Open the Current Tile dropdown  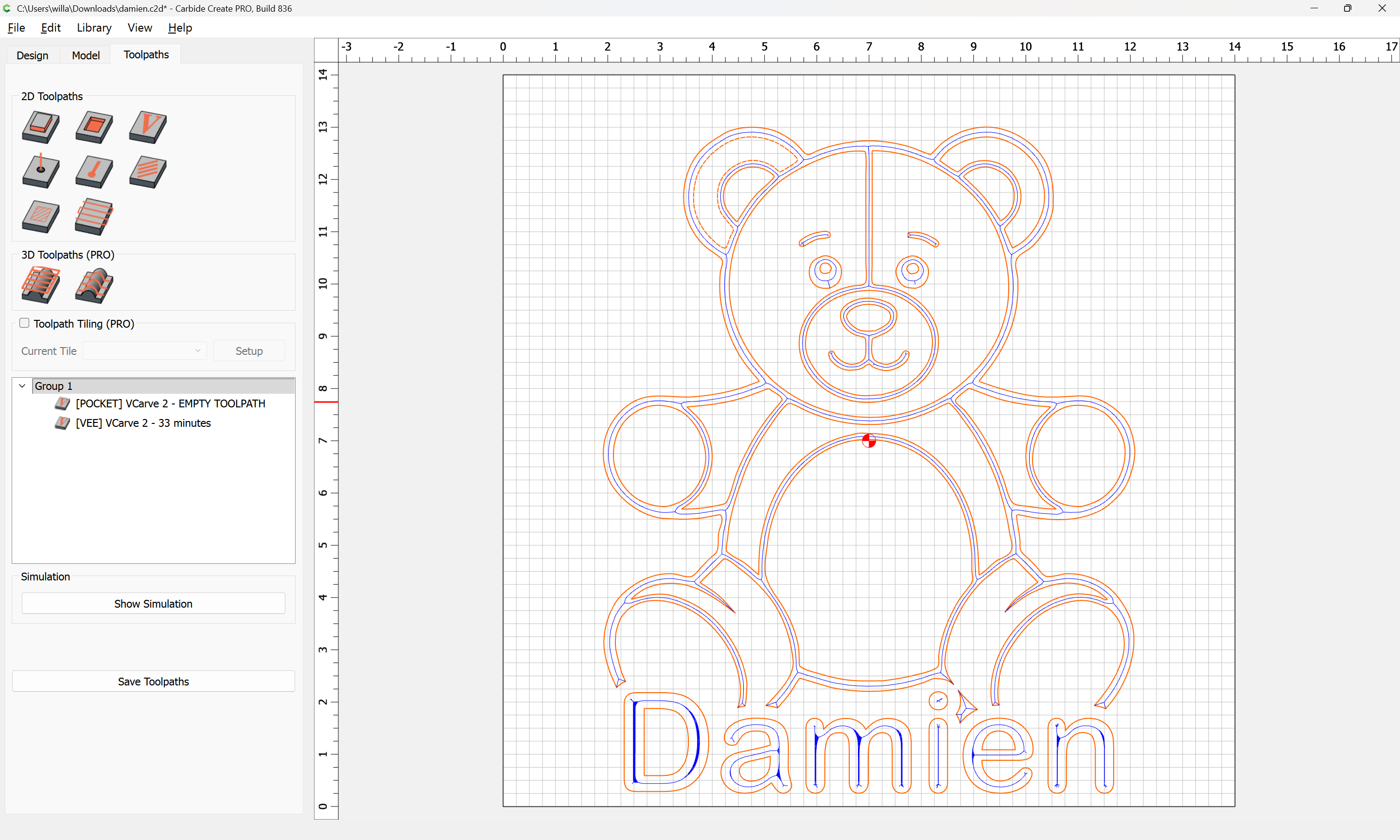pyautogui.click(x=144, y=351)
